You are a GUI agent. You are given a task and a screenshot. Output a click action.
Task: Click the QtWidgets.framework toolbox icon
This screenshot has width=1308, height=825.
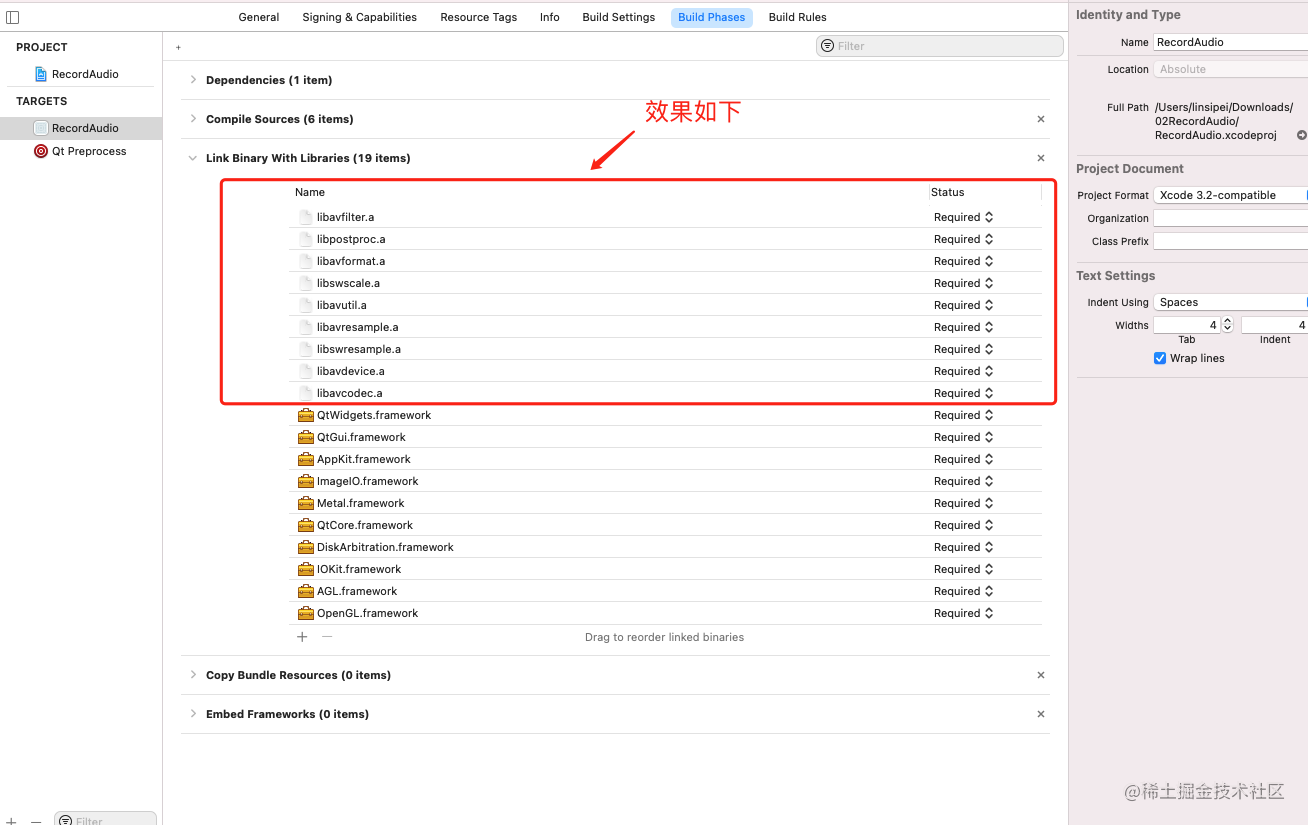tap(306, 415)
